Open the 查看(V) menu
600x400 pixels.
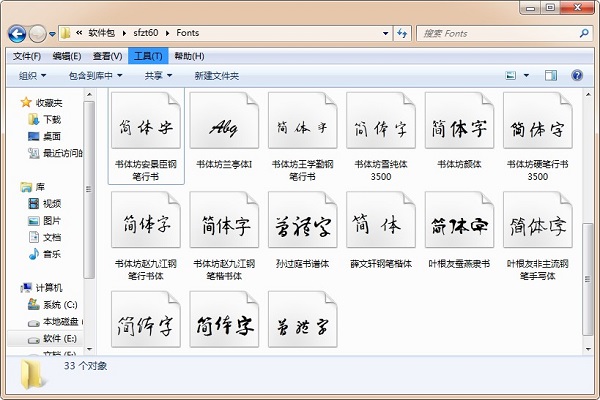107,56
